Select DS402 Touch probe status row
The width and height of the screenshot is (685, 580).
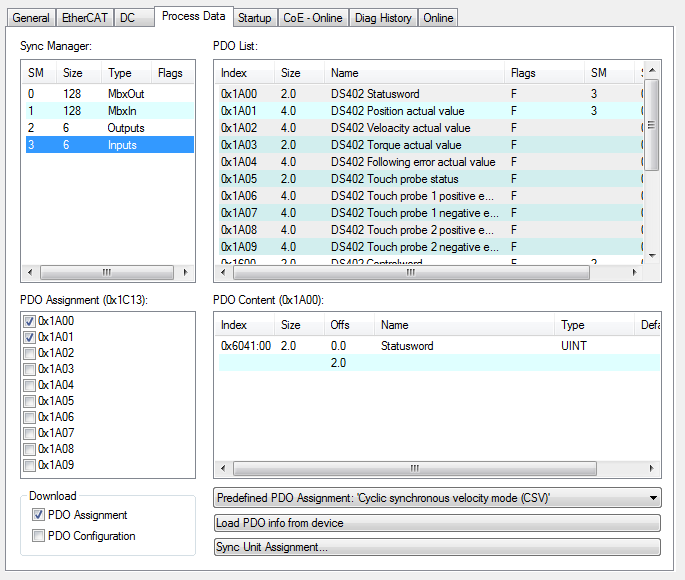point(430,179)
